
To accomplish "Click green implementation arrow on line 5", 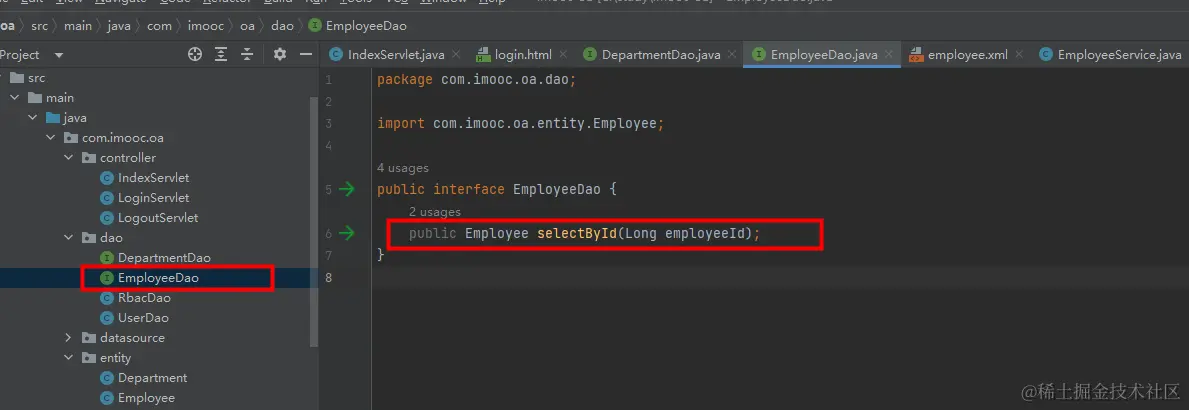I will (x=347, y=189).
